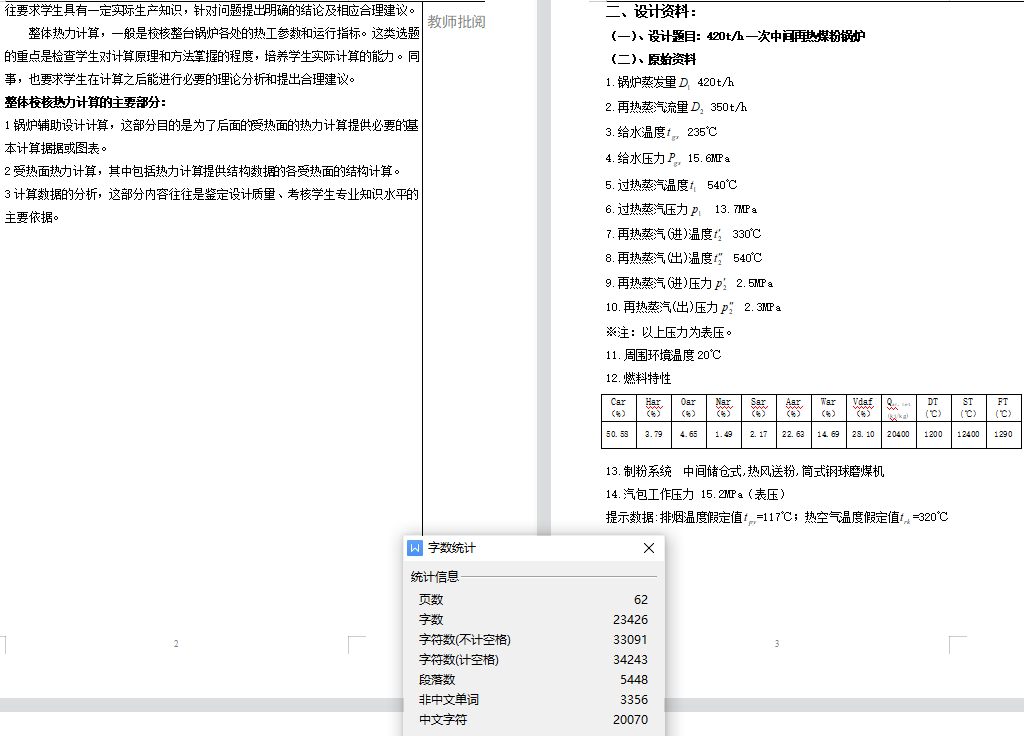Screen dimensions: 1024x736
Task: Click the 教师批阅 comment column placeholder
Action: 456,21
